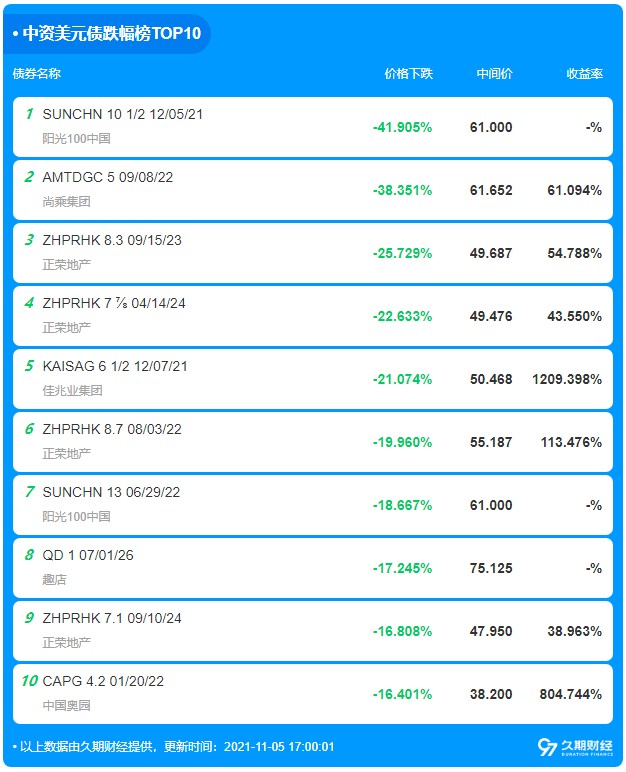The image size is (626, 772).
Task: Click the 久期财经 logo icon
Action: [x=547, y=747]
